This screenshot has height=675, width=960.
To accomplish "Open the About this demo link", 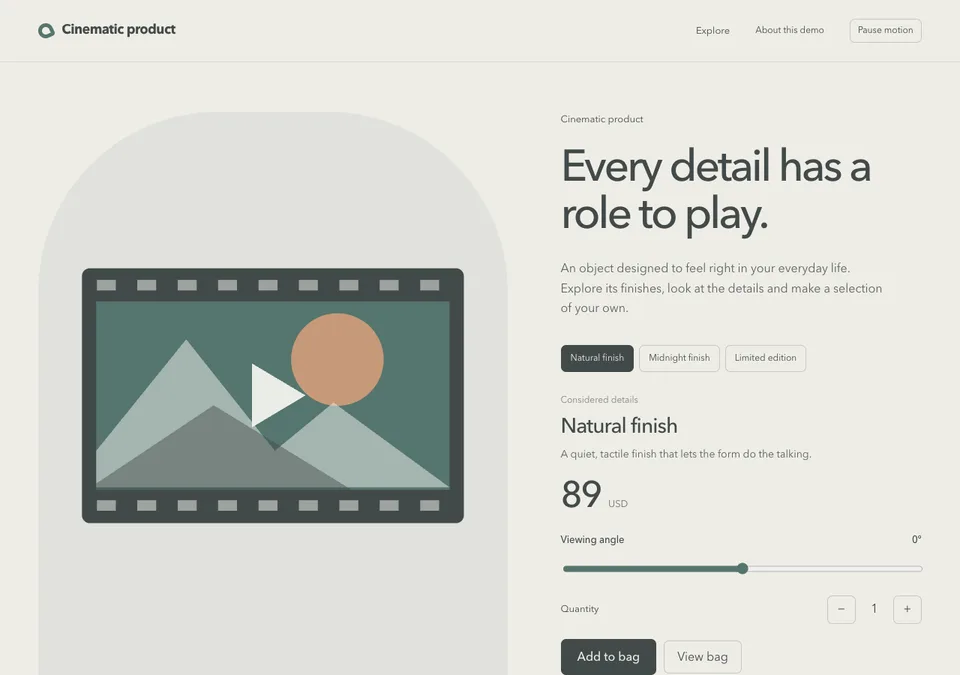I will [x=789, y=30].
